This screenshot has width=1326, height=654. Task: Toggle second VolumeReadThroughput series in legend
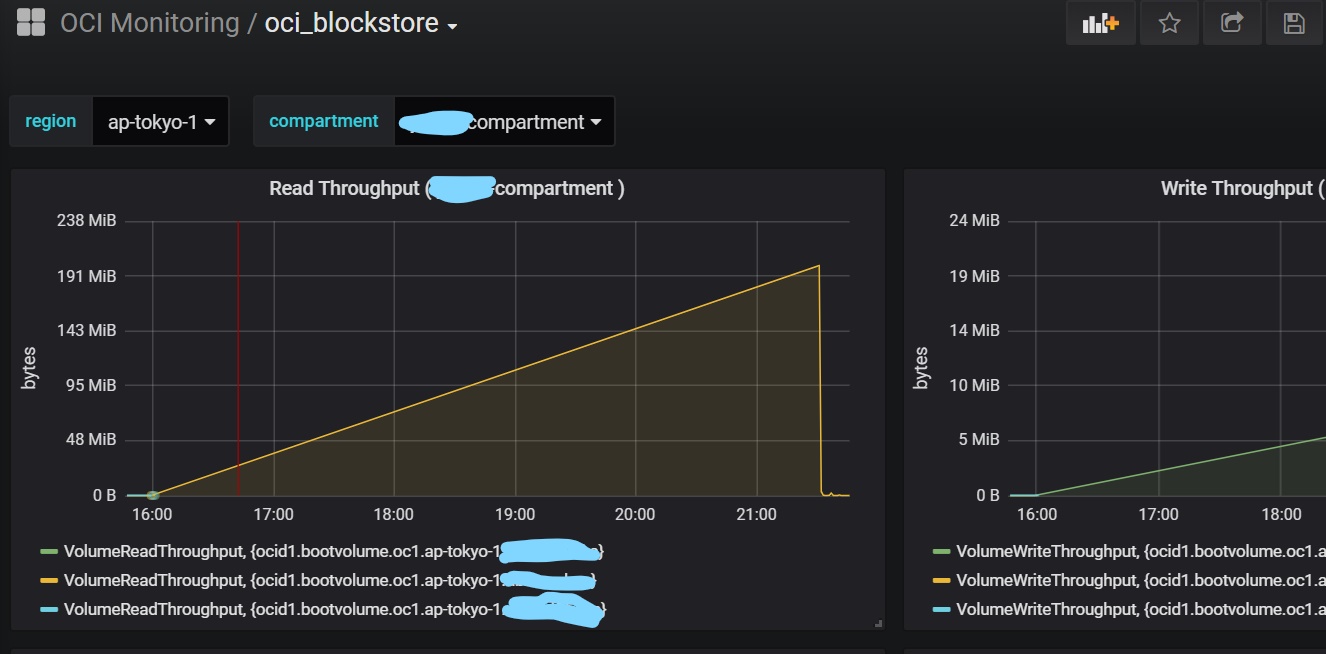pyautogui.click(x=331, y=580)
